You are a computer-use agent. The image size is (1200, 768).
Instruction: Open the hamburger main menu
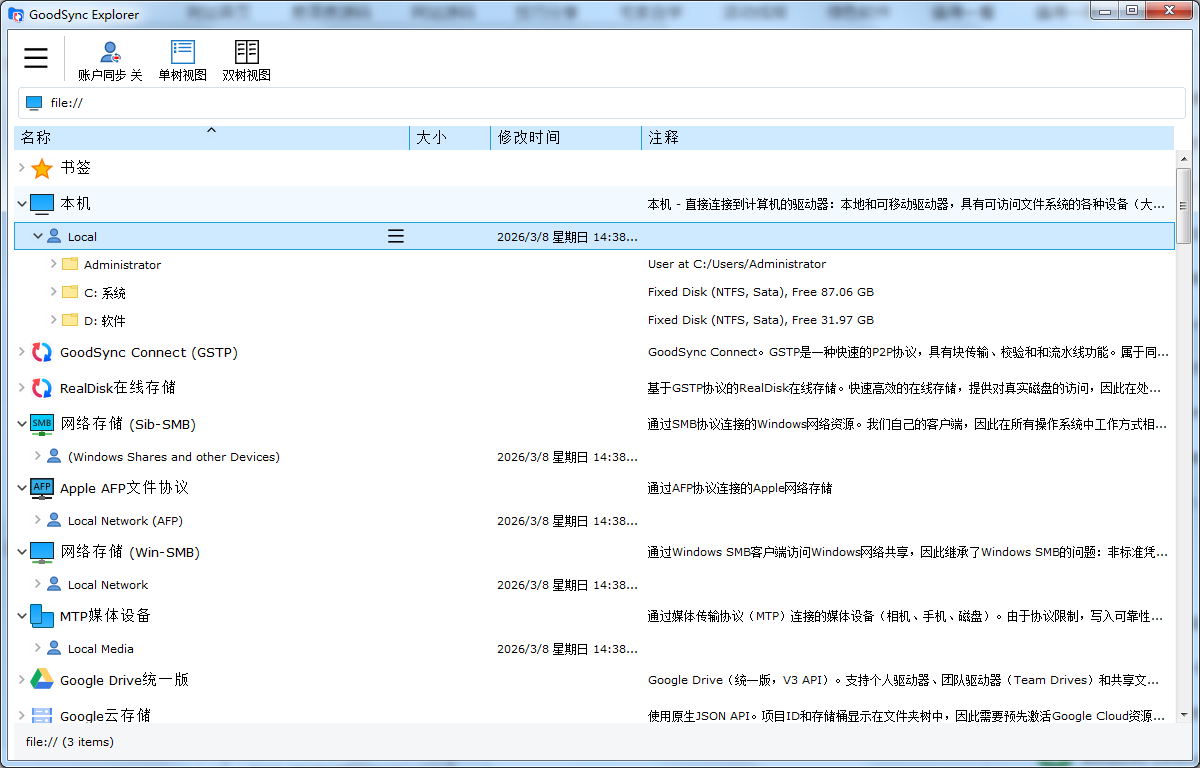click(36, 58)
